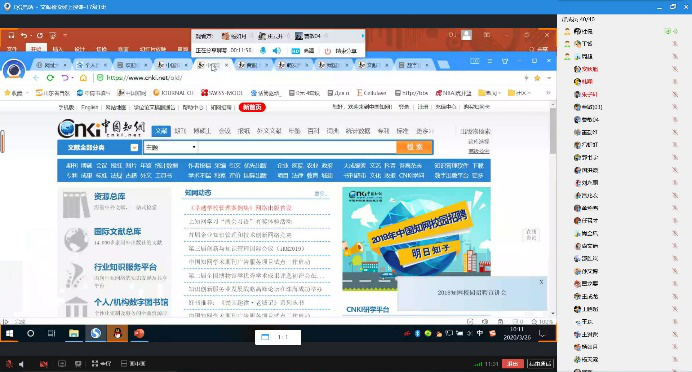Click the Sogou browser taskbar icon

coord(96,334)
